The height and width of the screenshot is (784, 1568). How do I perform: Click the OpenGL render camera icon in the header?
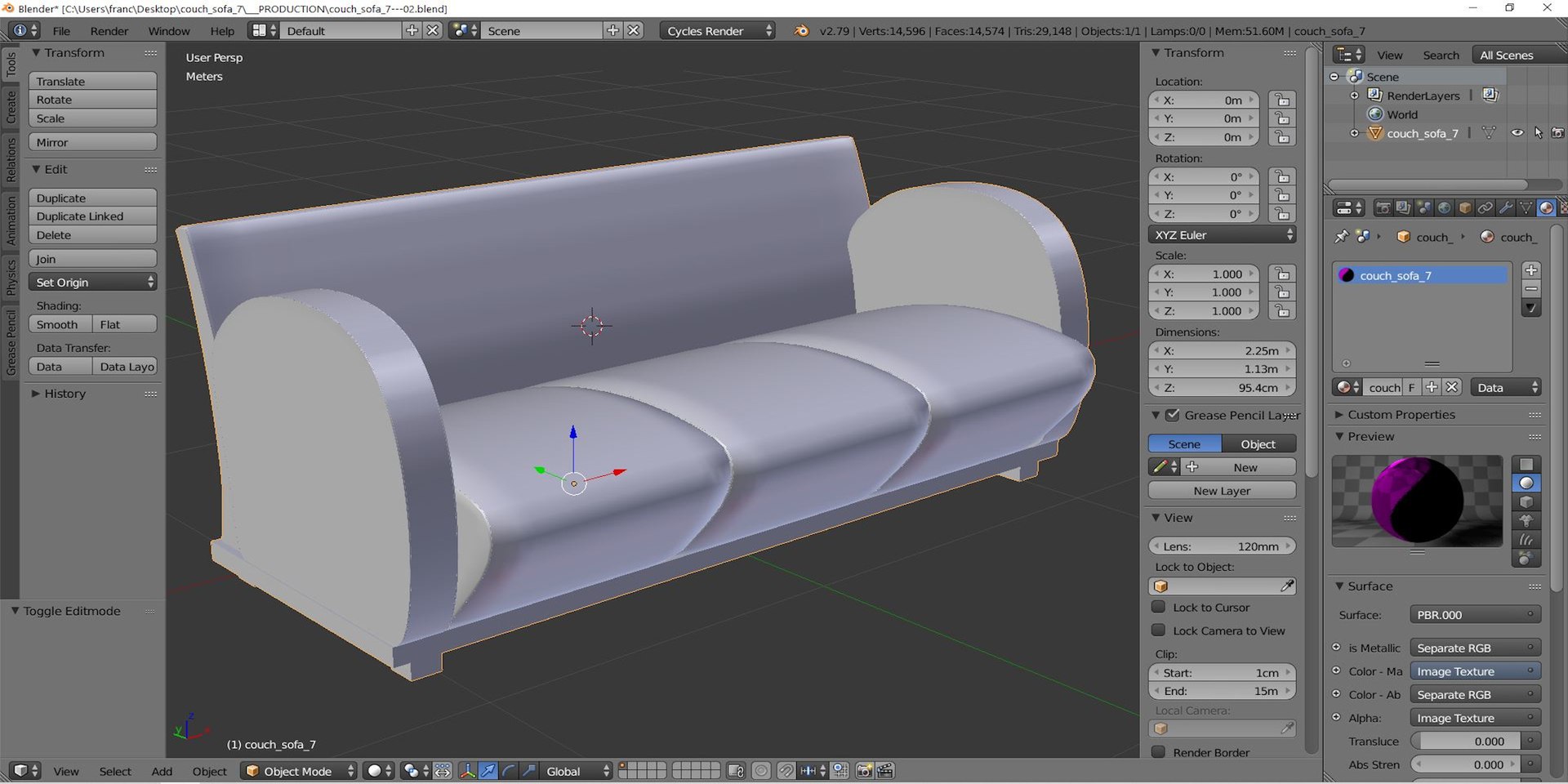point(864,771)
